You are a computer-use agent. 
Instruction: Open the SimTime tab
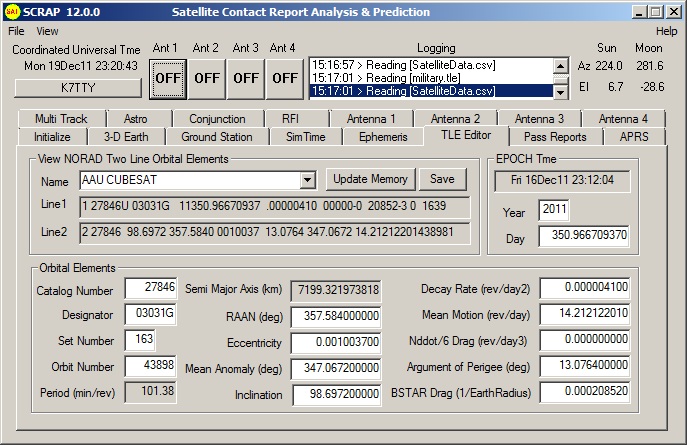point(306,137)
